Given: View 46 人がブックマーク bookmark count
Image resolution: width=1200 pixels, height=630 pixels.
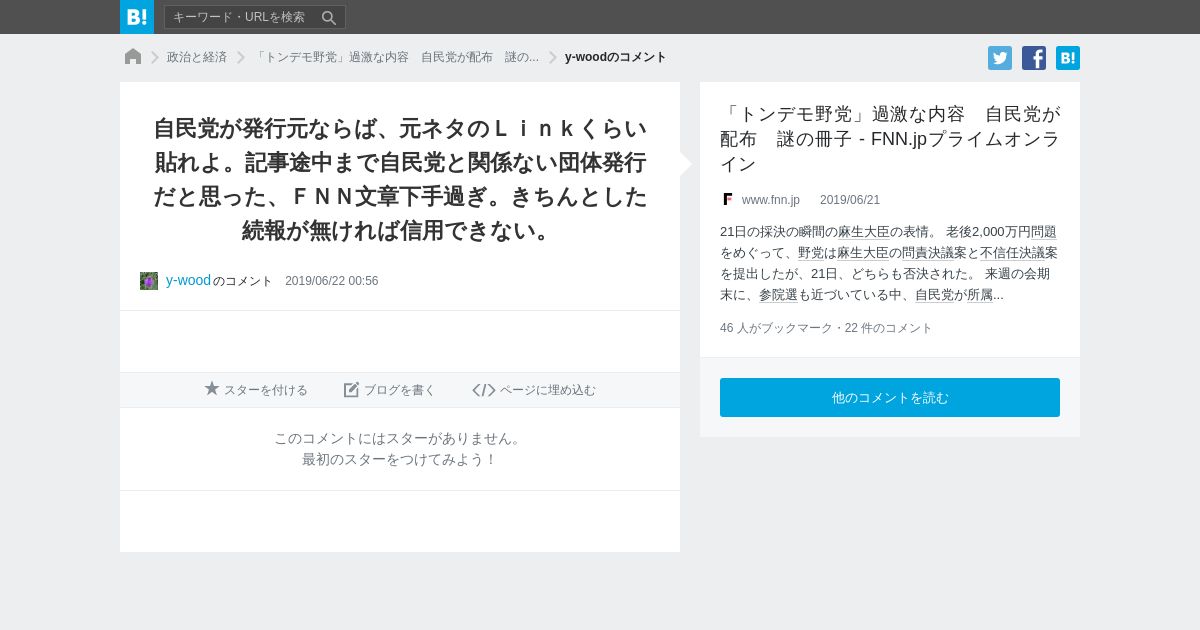Looking at the screenshot, I should [x=776, y=328].
